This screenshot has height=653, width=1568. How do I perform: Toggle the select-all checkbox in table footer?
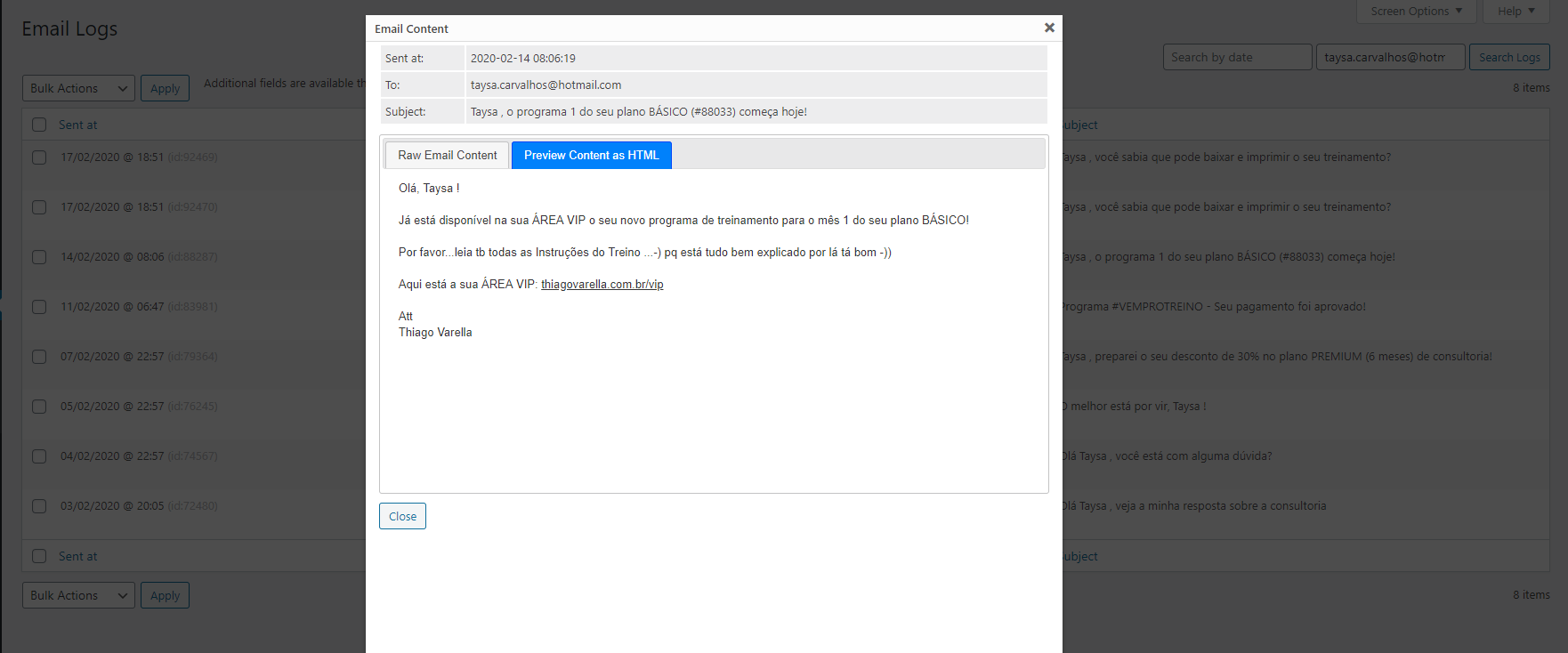click(39, 556)
